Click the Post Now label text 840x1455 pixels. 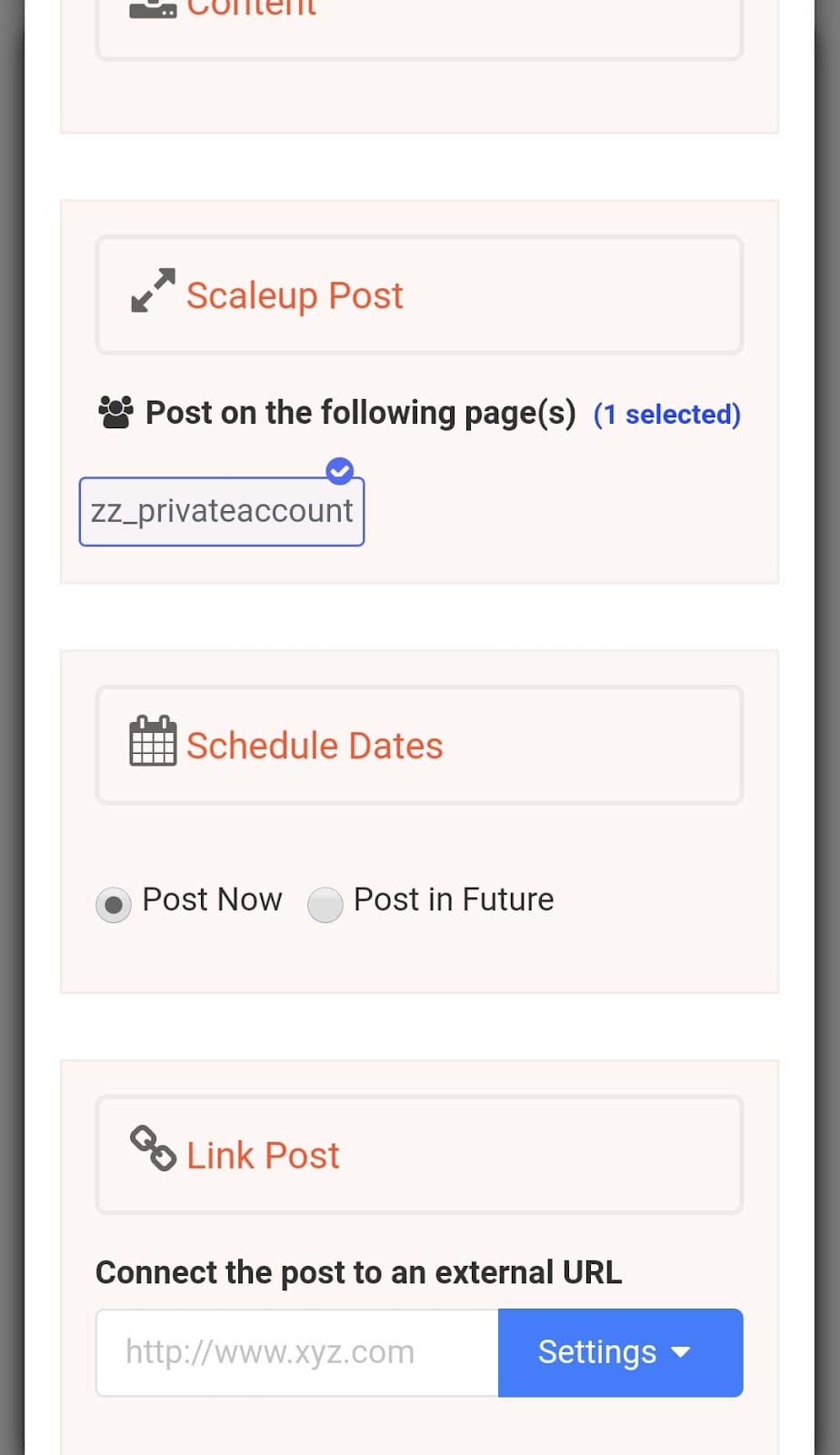click(x=212, y=899)
